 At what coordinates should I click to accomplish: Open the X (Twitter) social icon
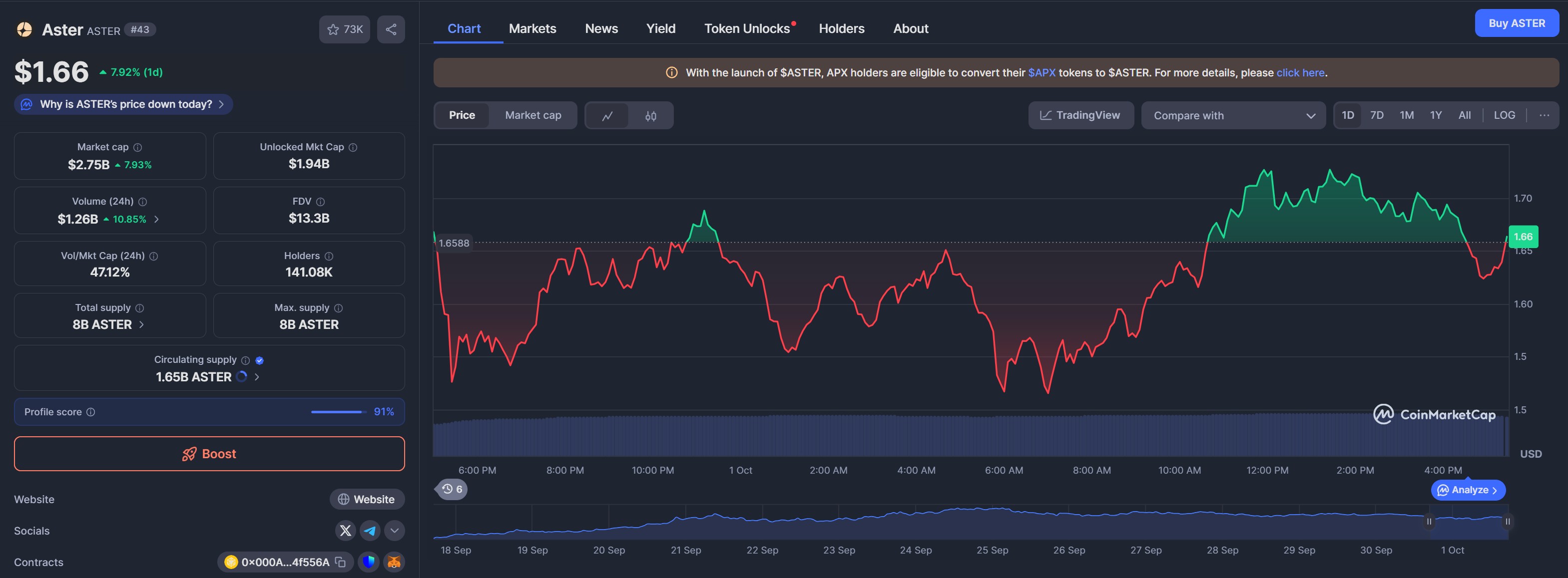[345, 531]
